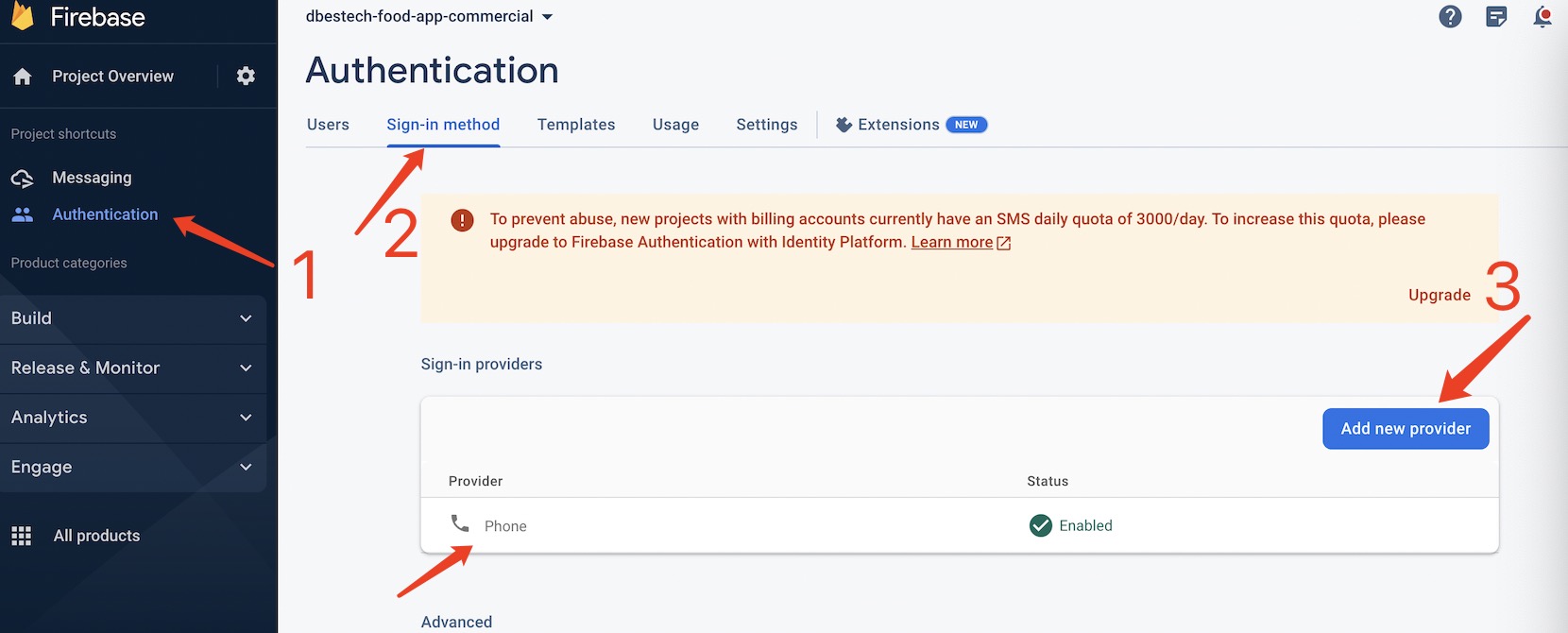
Task: Click the Upgrade button in banner
Action: click(x=1439, y=295)
